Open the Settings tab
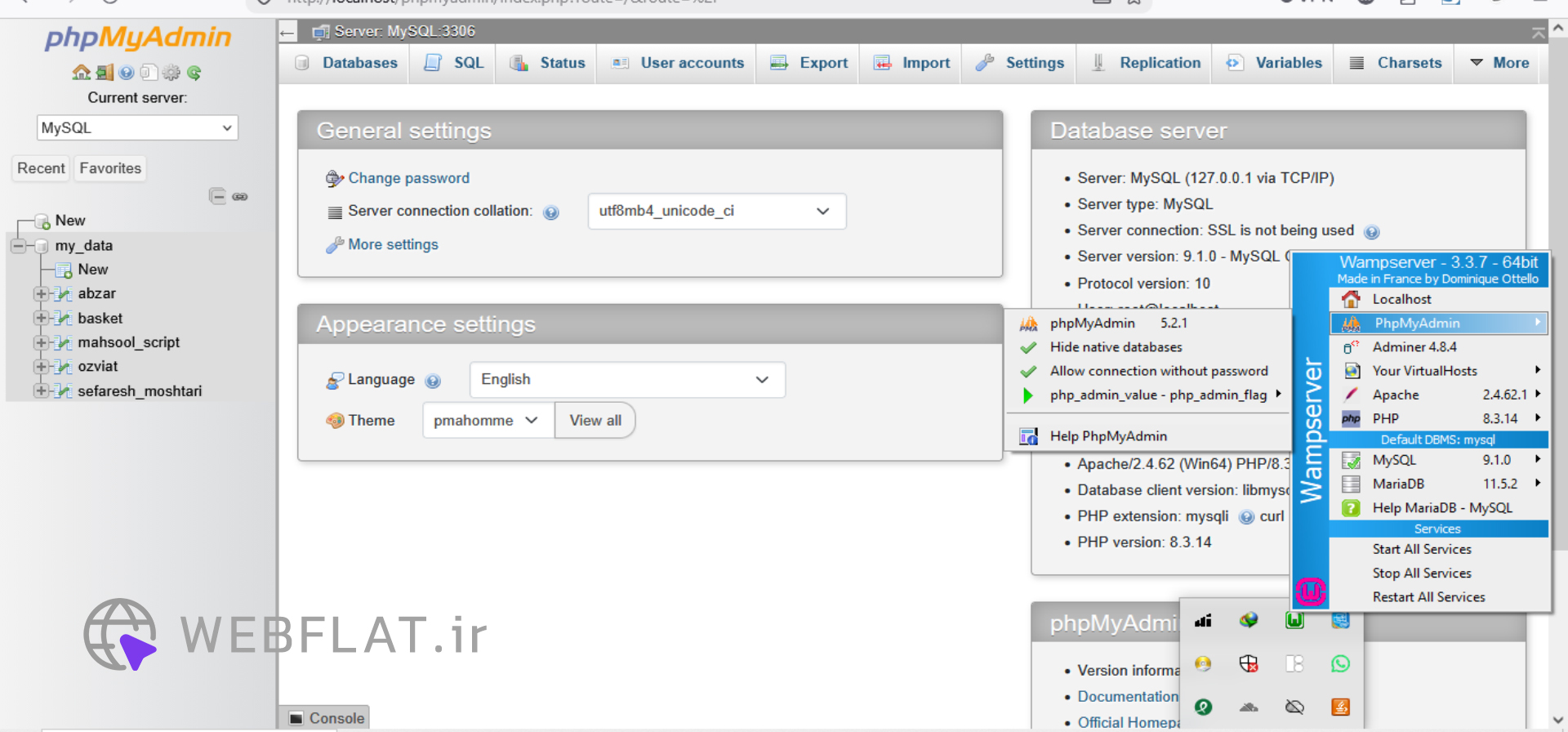This screenshot has width=1568, height=732. [1020, 63]
